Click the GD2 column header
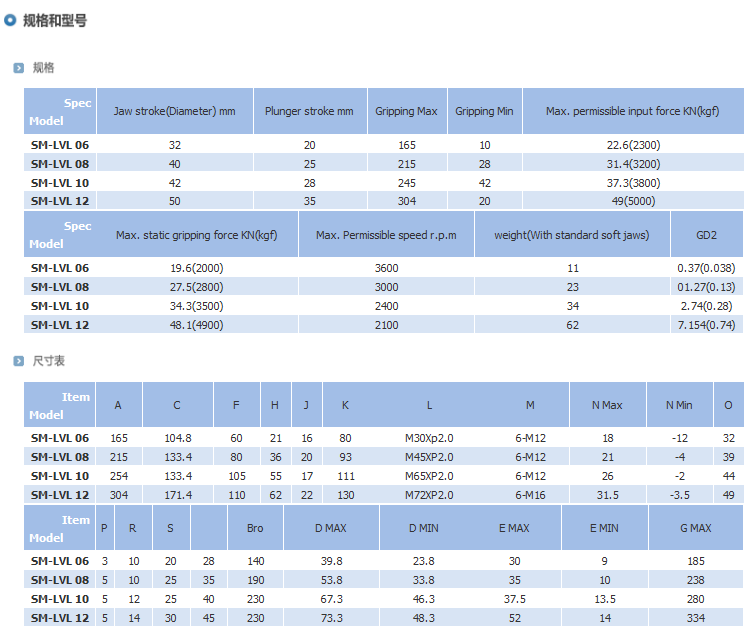Image resolution: width=755 pixels, height=643 pixels. 706,235
